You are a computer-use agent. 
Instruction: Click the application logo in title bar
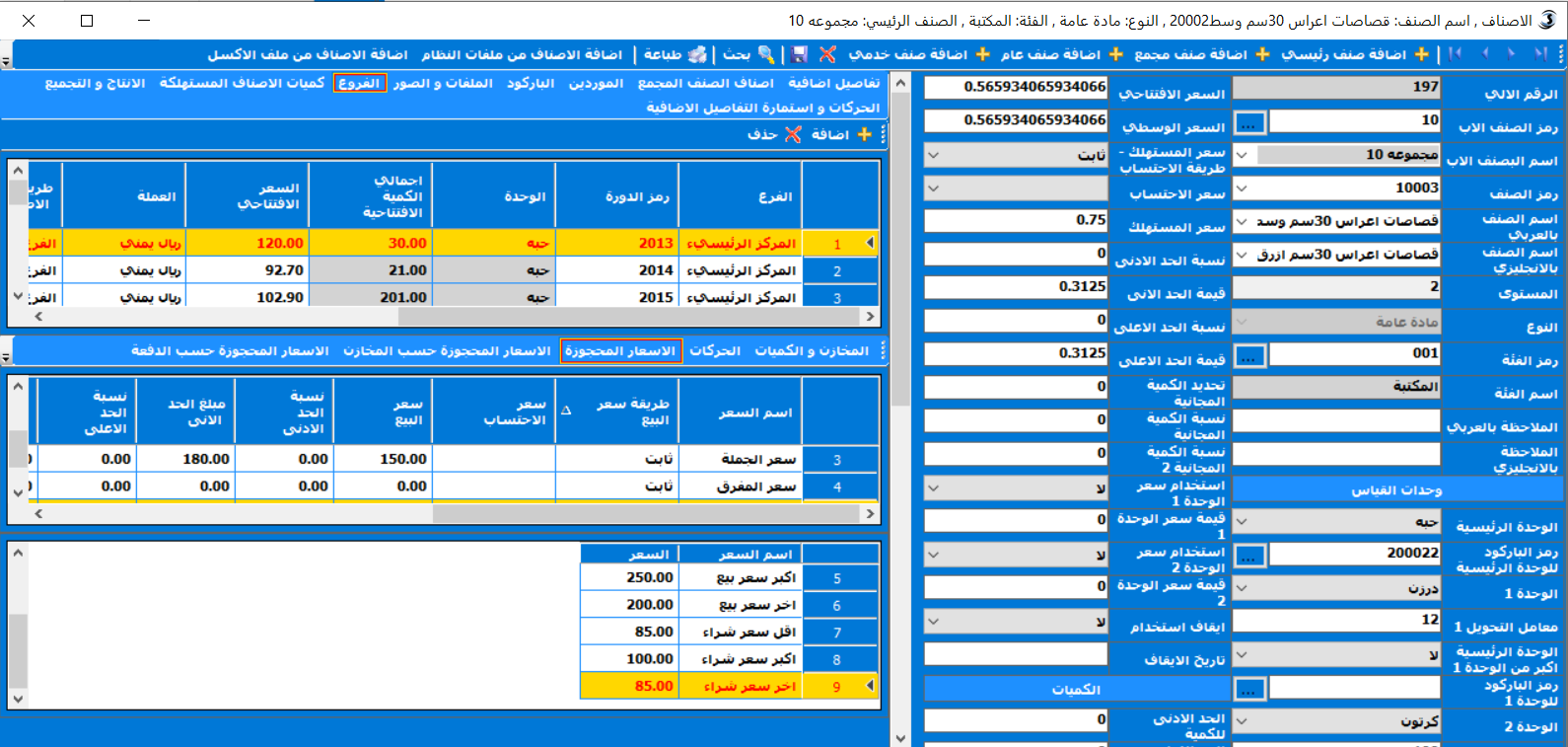[1548, 20]
